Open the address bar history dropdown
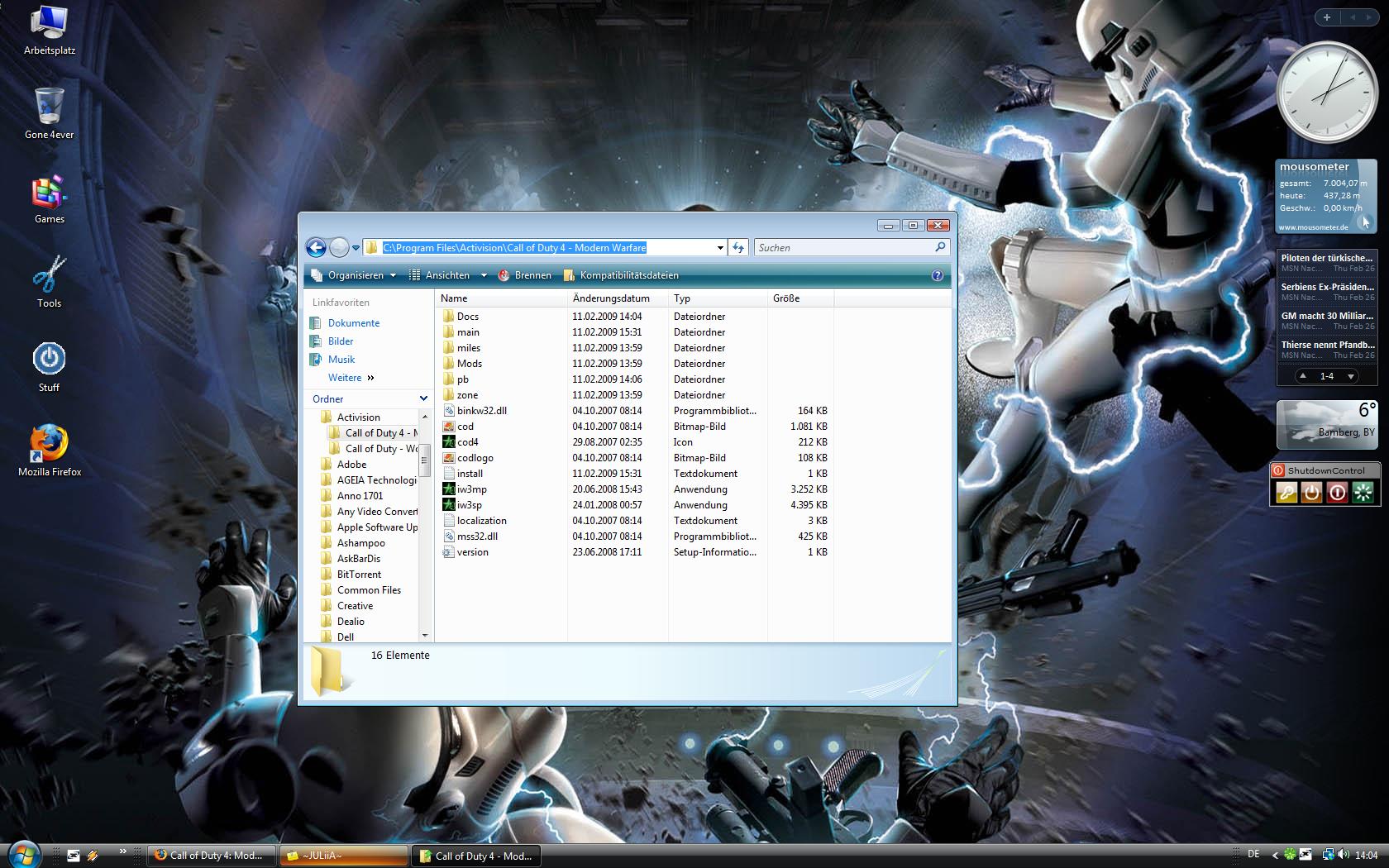Screen dimensions: 1389x868 (720, 247)
